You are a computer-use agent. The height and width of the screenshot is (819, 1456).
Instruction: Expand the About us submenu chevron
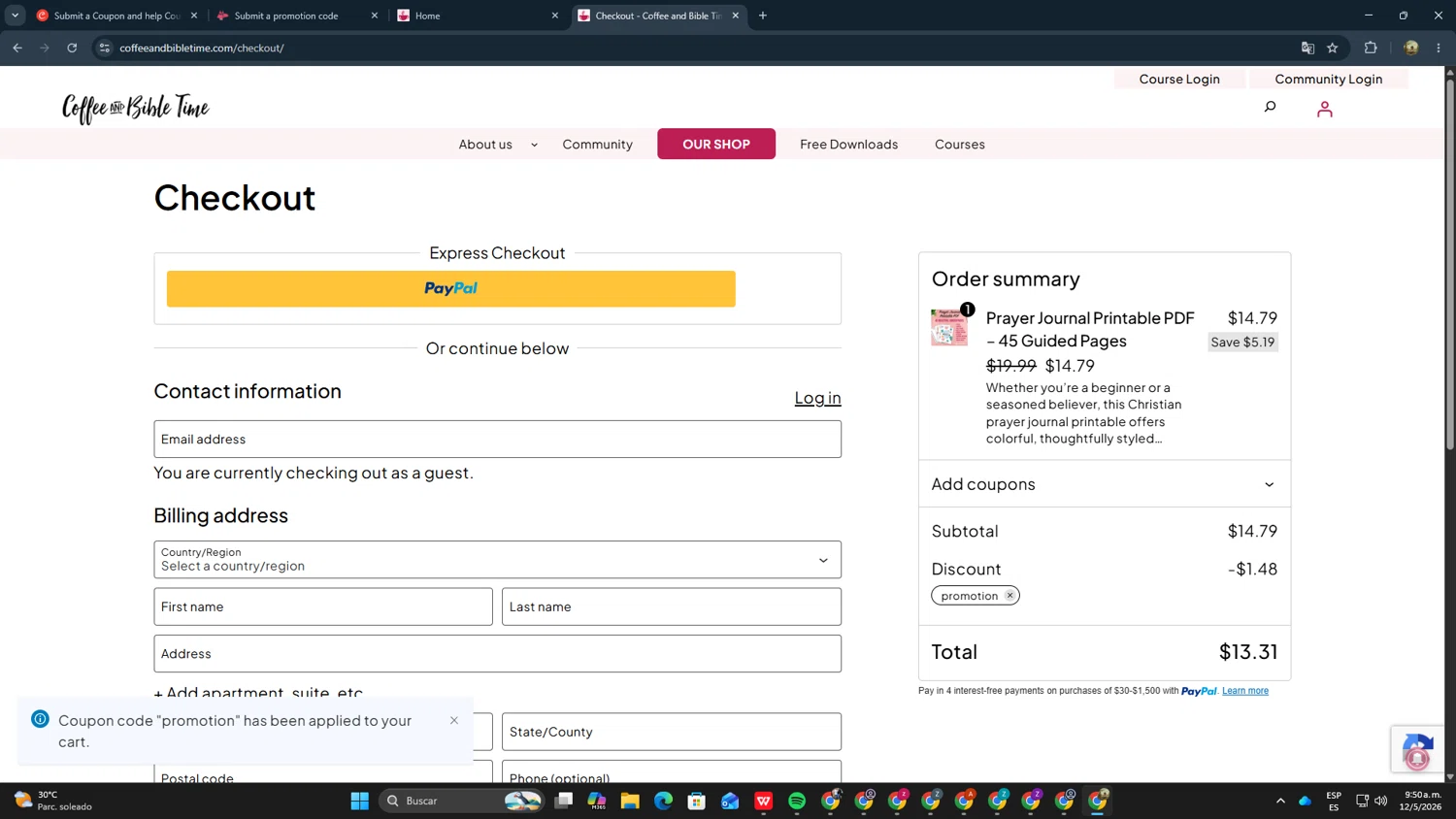click(534, 145)
